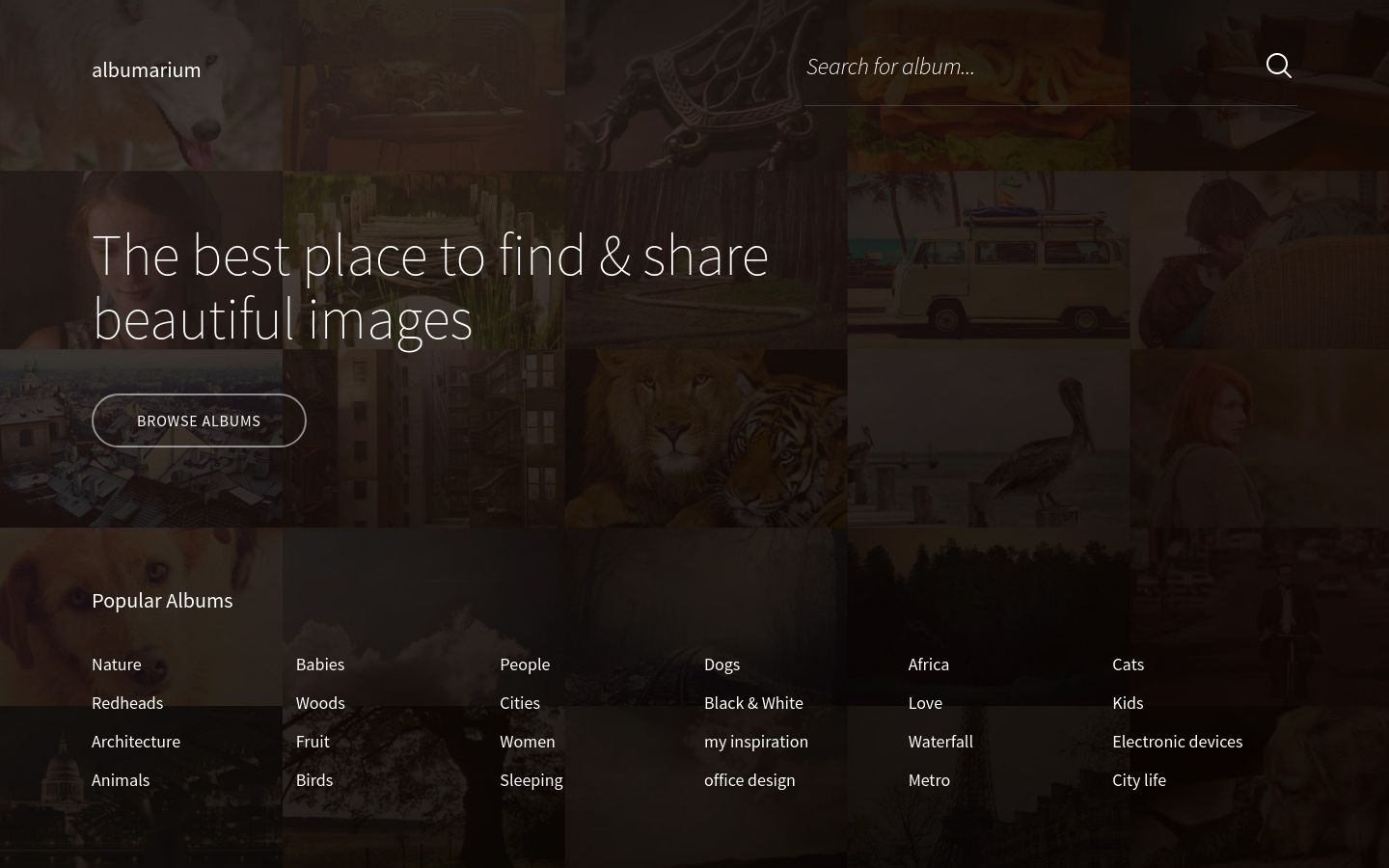This screenshot has width=1389, height=868.
Task: Select the 'my inspiration' album
Action: click(756, 742)
